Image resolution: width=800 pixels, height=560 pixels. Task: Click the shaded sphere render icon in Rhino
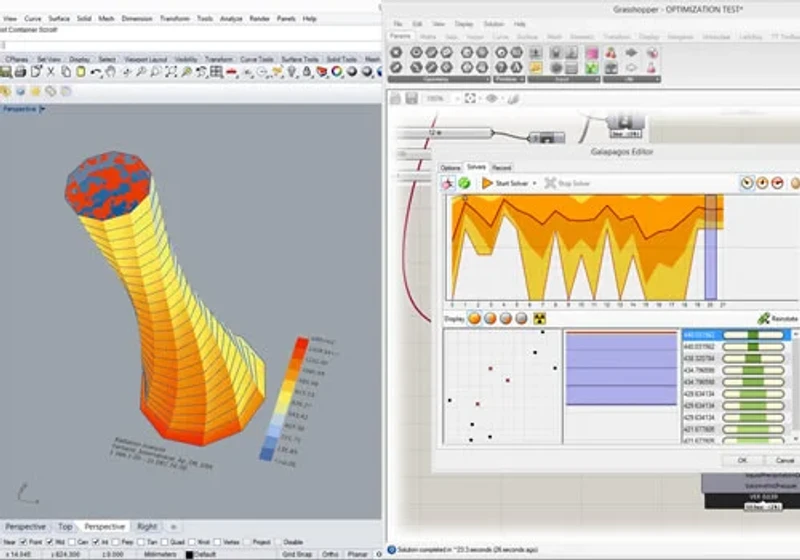point(352,72)
